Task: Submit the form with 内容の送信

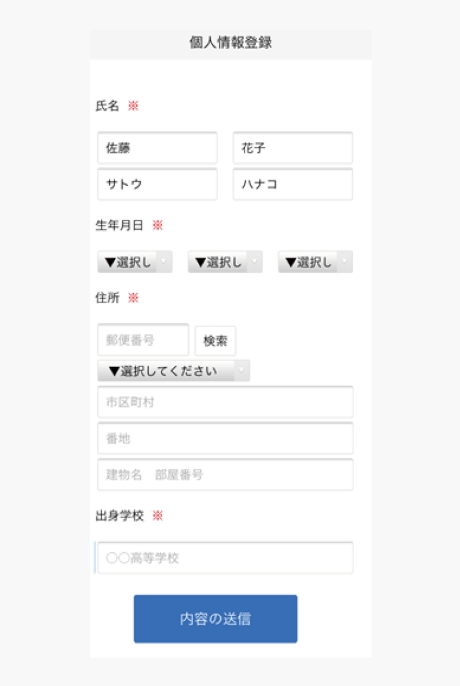Action: point(215,619)
